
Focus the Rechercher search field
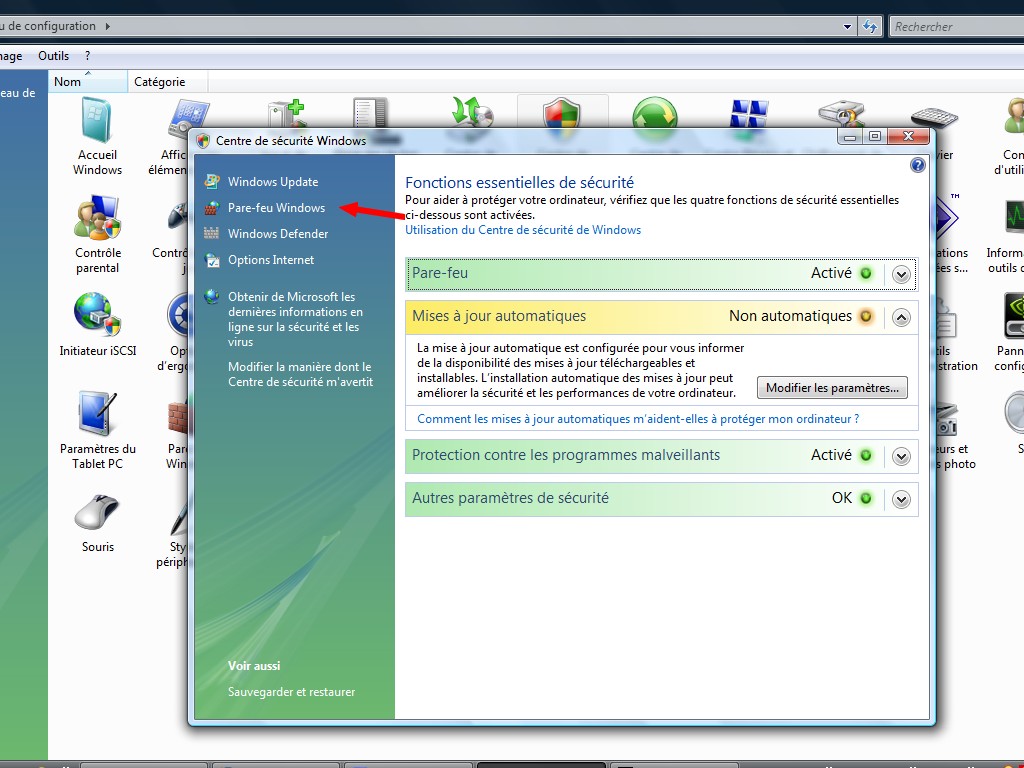(x=957, y=27)
